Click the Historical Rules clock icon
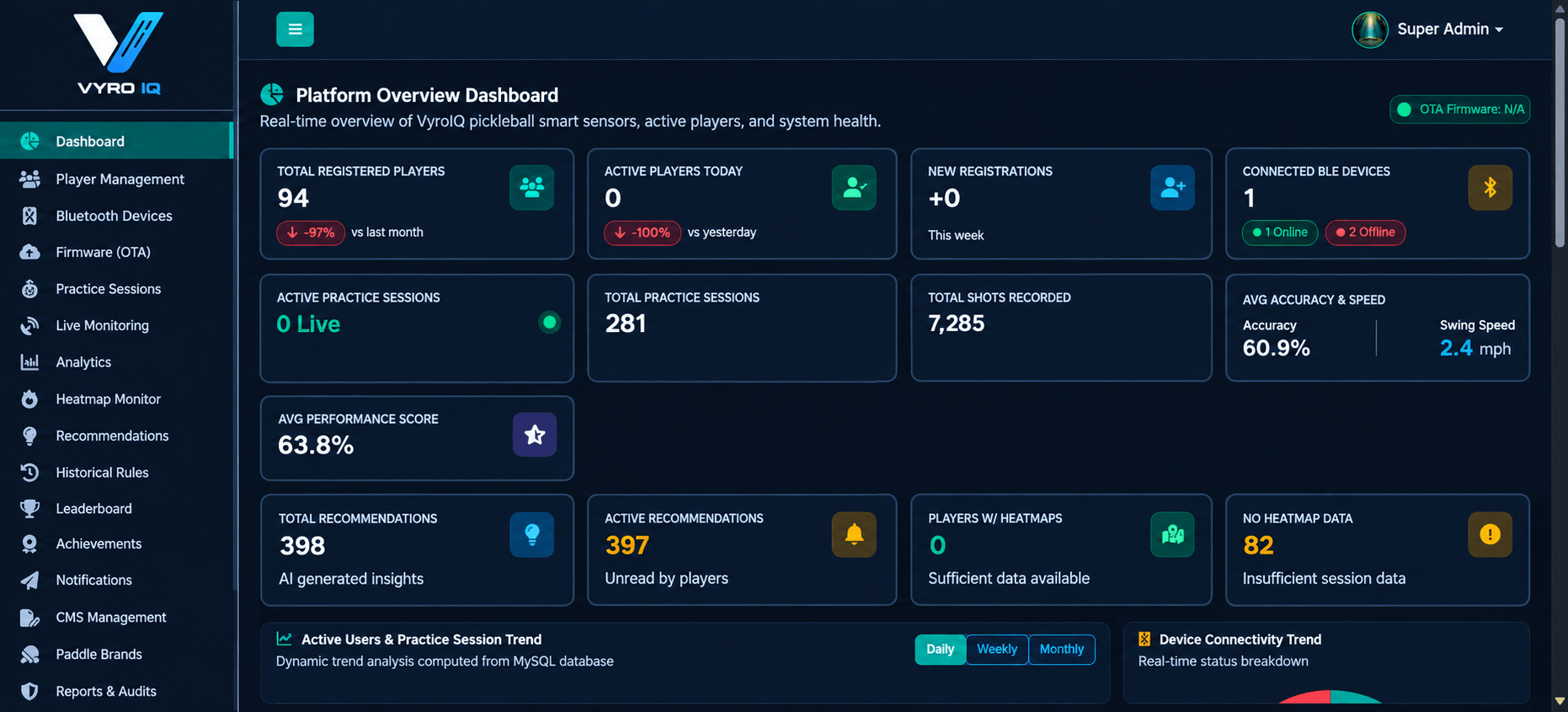The width and height of the screenshot is (1568, 712). [29, 472]
